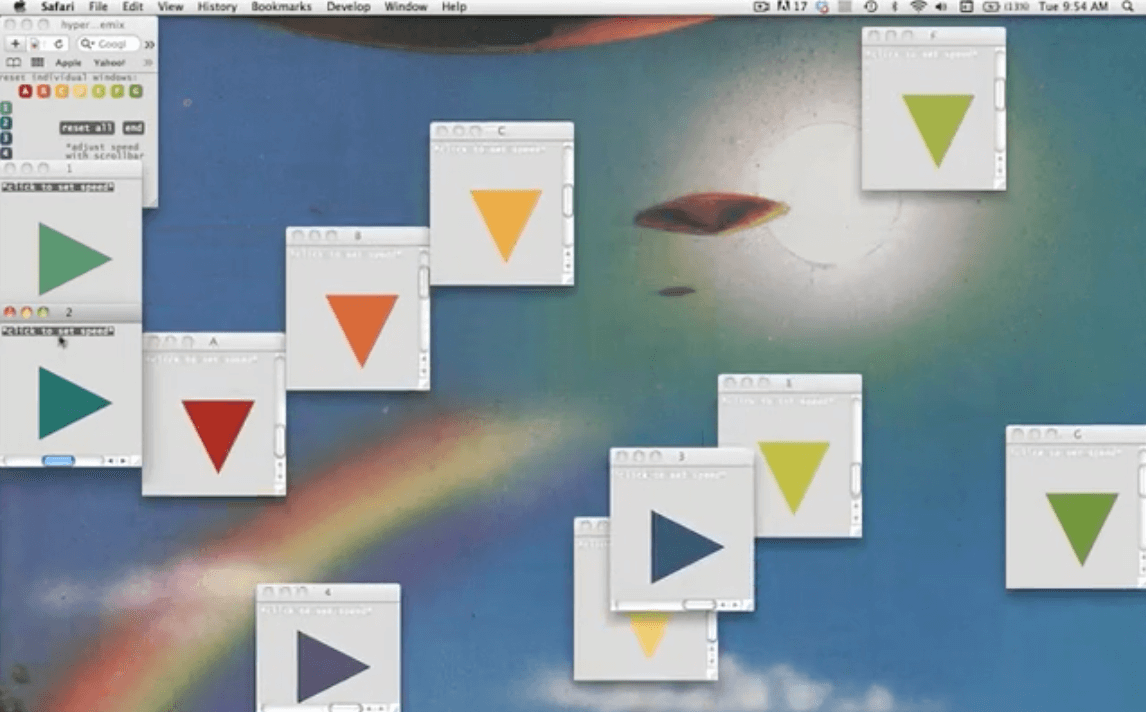Image resolution: width=1146 pixels, height=712 pixels.
Task: Reset window B with the orange B badge
Action: [44, 91]
